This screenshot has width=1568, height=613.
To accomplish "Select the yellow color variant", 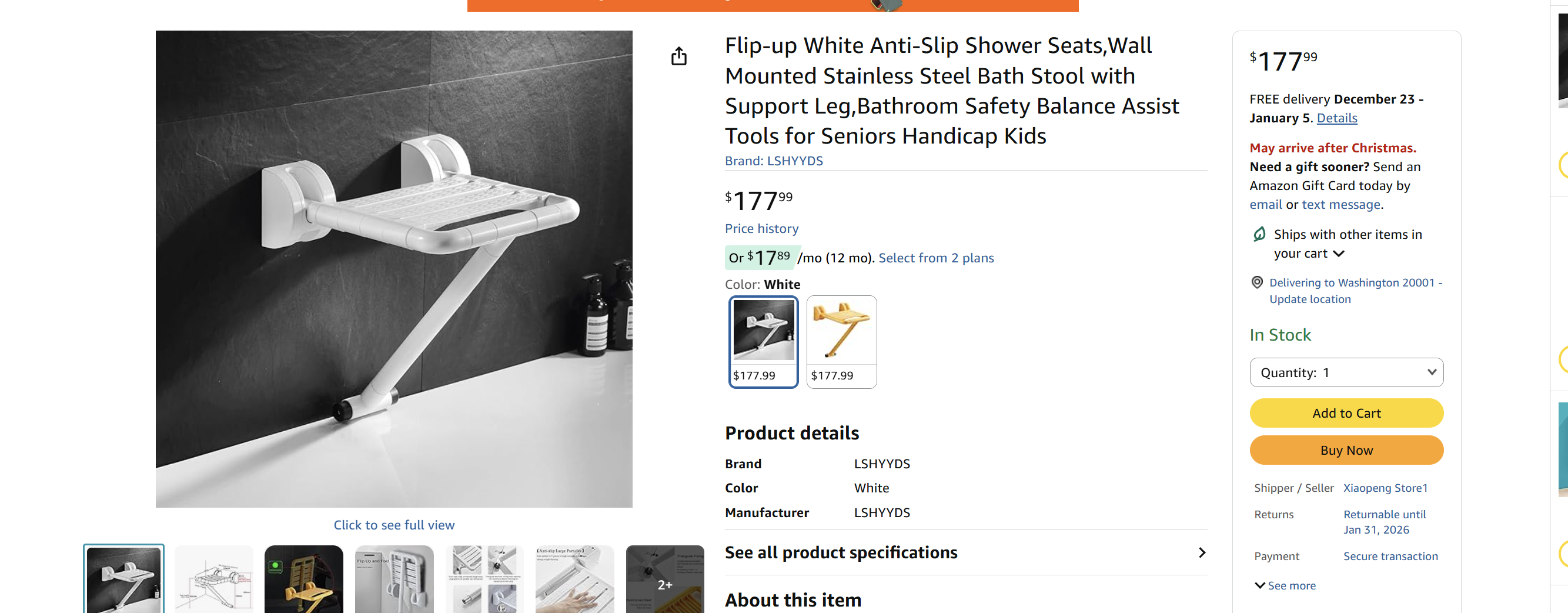I will [x=841, y=342].
